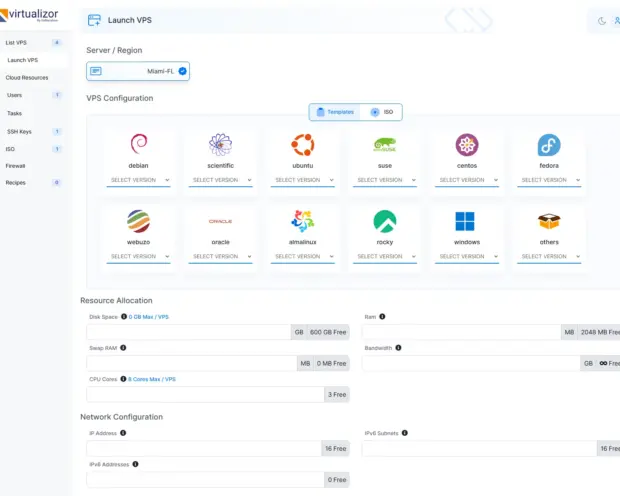Open fedora Select Version dropdown
Viewport: 620px width, 496px height.
pyautogui.click(x=549, y=180)
